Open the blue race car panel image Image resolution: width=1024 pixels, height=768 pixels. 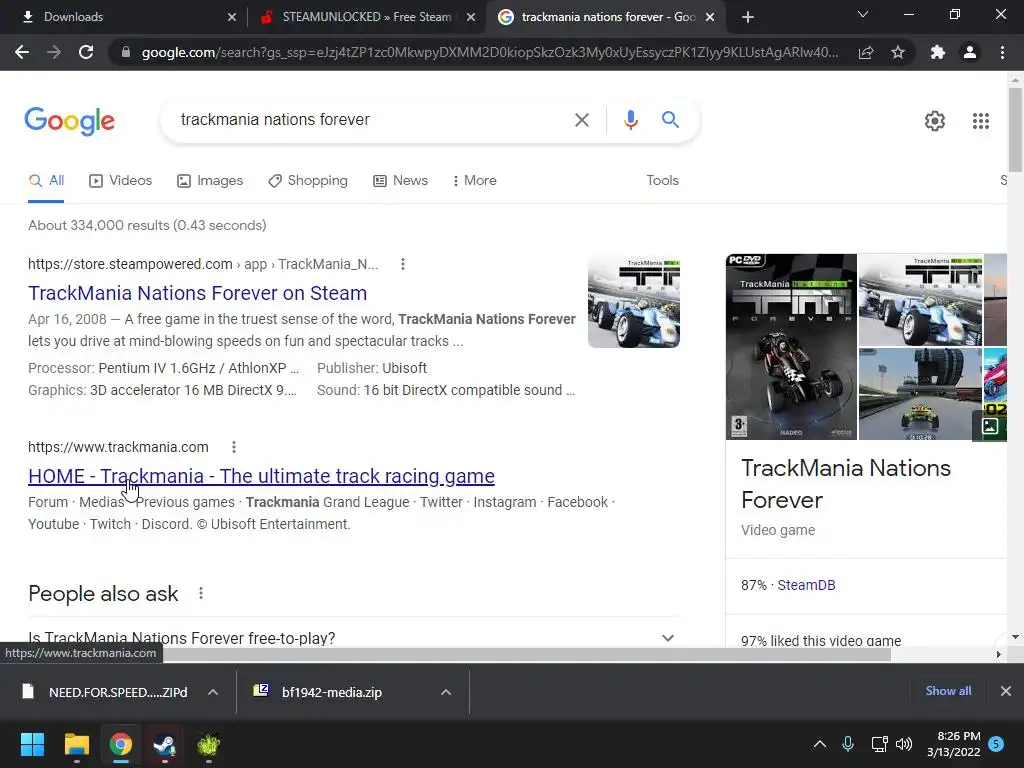pos(920,300)
